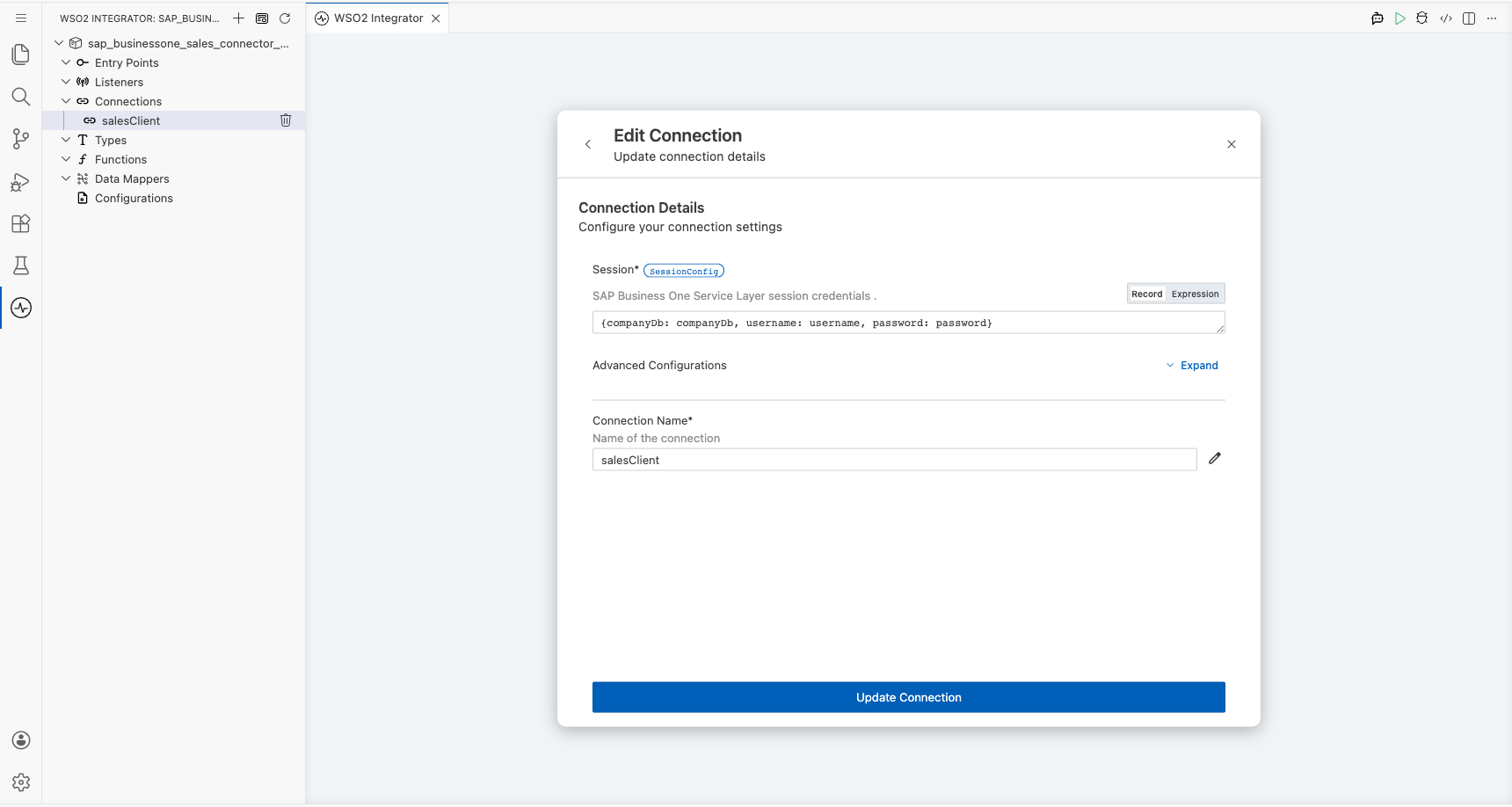Click the WSO2 INTEGRATOR: SAP_BUSIN... sidebar title
Screen dimensions: 1512x807
tap(140, 18)
